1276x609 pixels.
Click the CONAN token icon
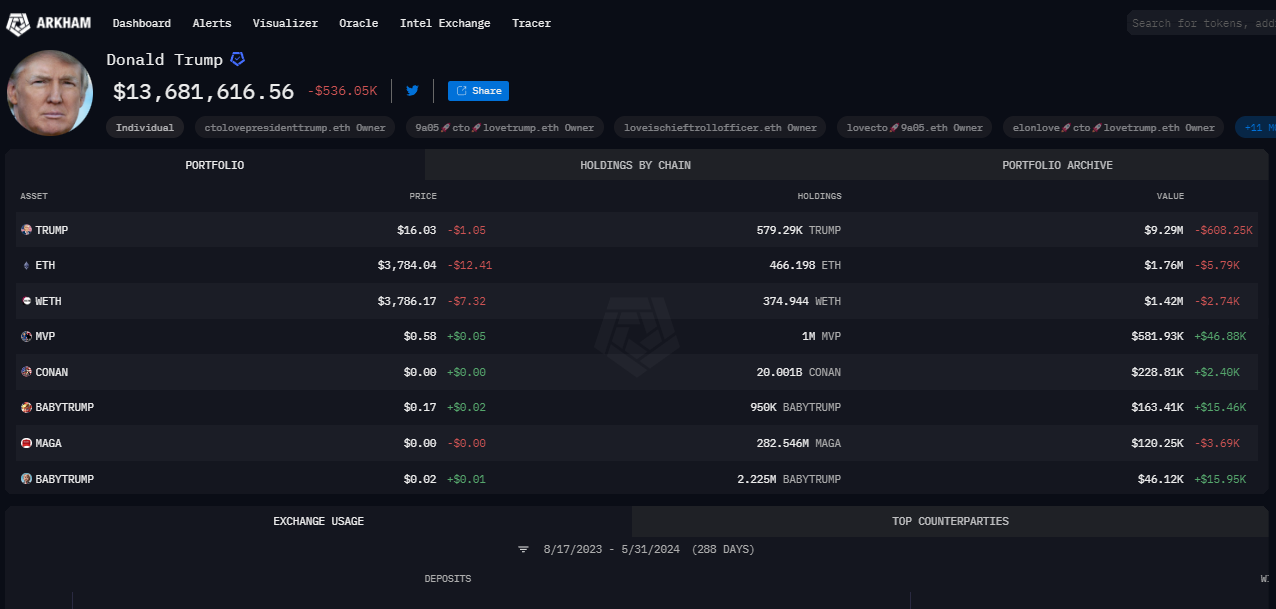[26, 372]
